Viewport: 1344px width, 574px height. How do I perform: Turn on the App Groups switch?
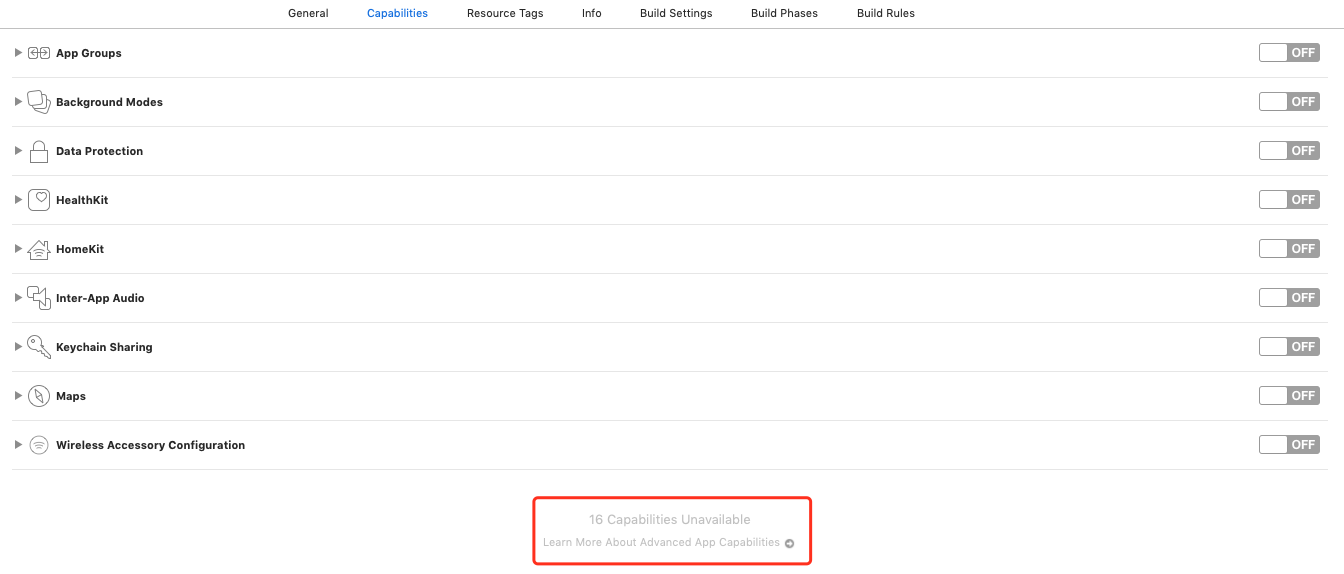pos(1289,53)
